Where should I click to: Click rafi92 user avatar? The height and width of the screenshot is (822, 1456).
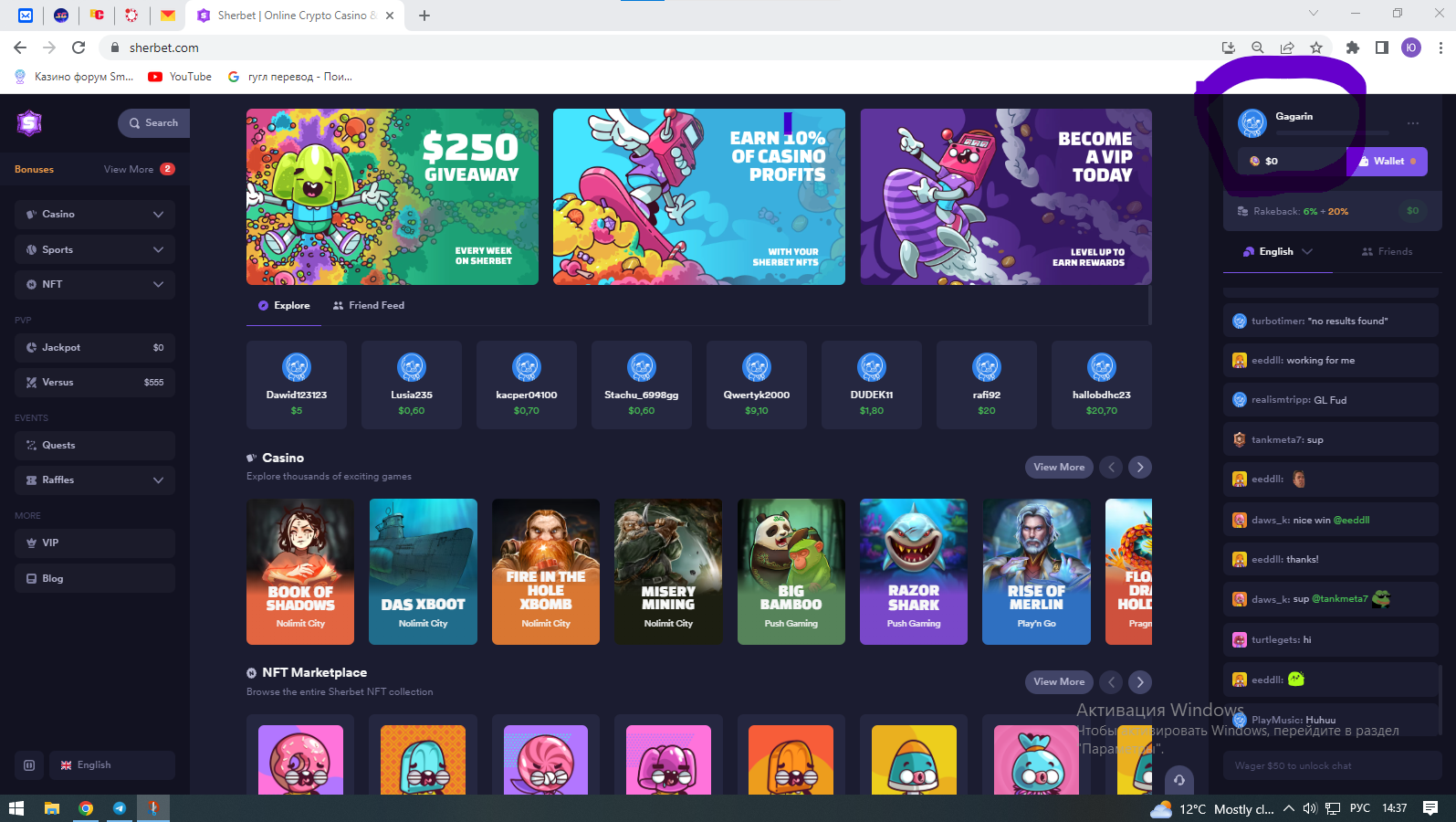(x=987, y=367)
